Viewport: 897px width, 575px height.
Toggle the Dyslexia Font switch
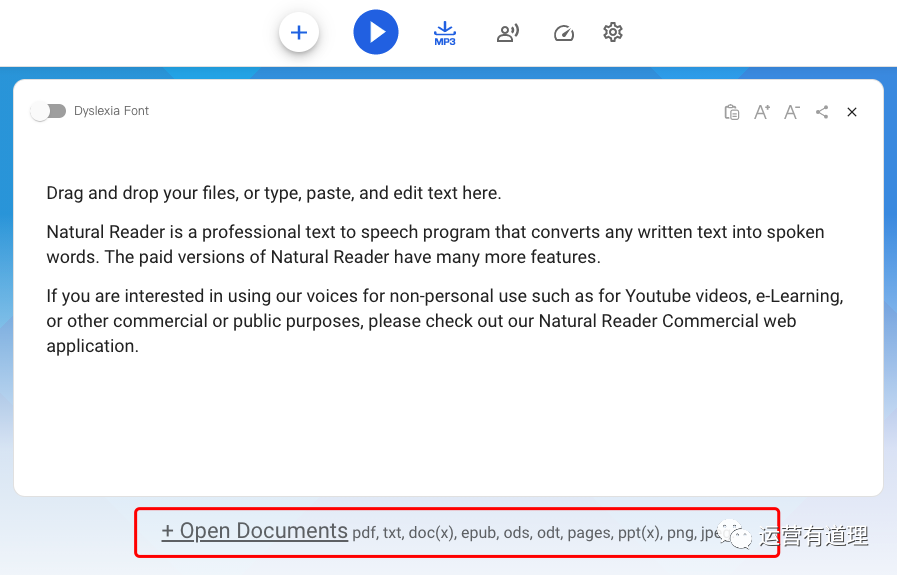(48, 111)
